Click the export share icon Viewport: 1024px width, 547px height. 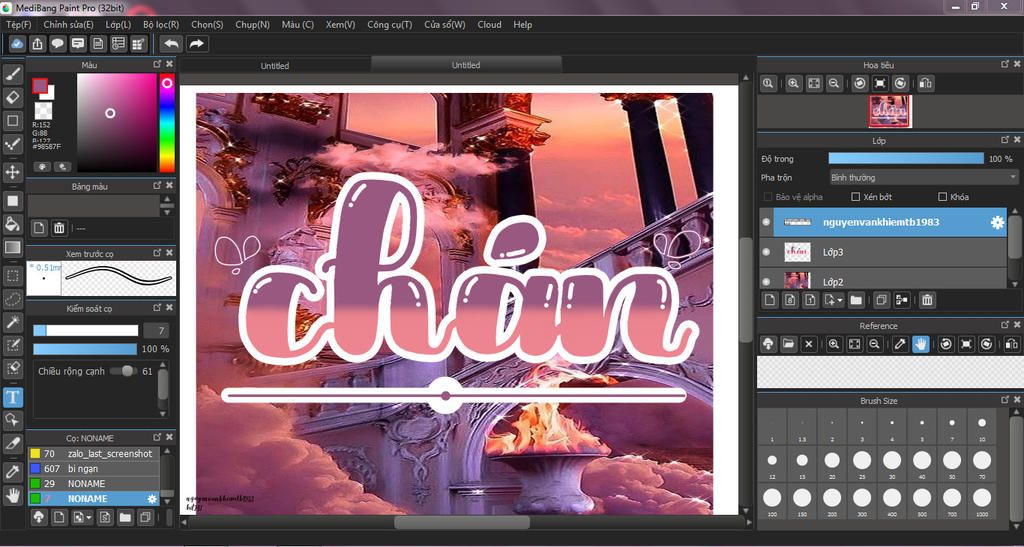[37, 44]
